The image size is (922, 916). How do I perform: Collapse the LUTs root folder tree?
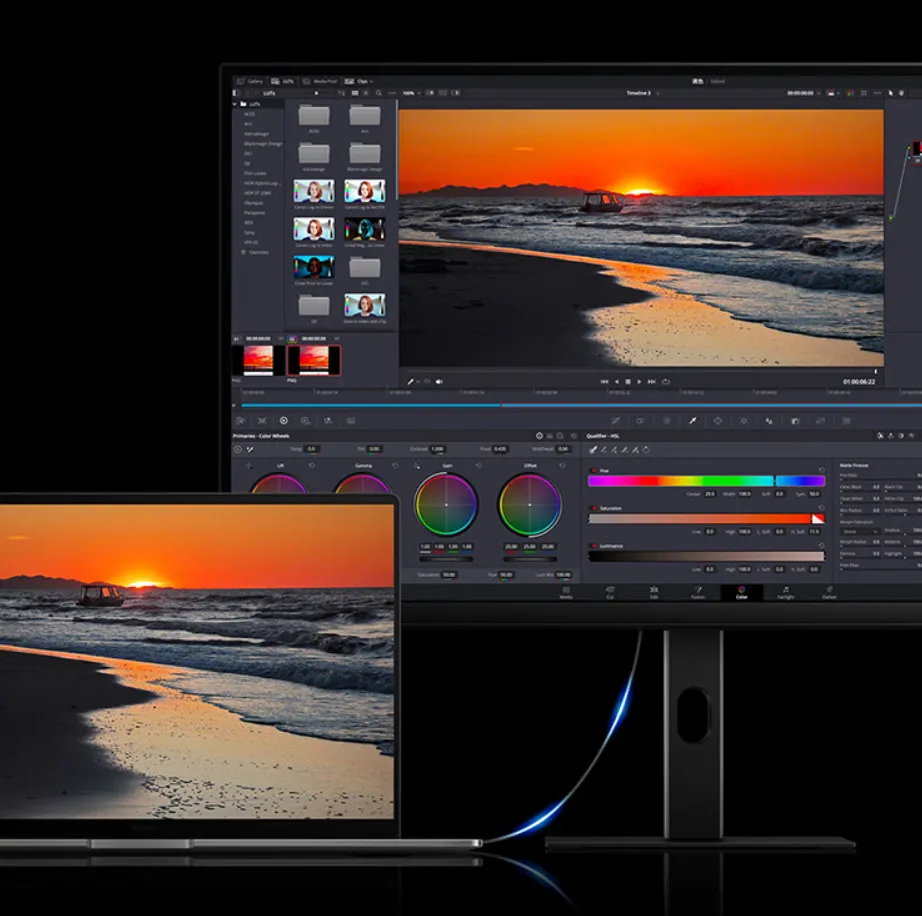[236, 104]
